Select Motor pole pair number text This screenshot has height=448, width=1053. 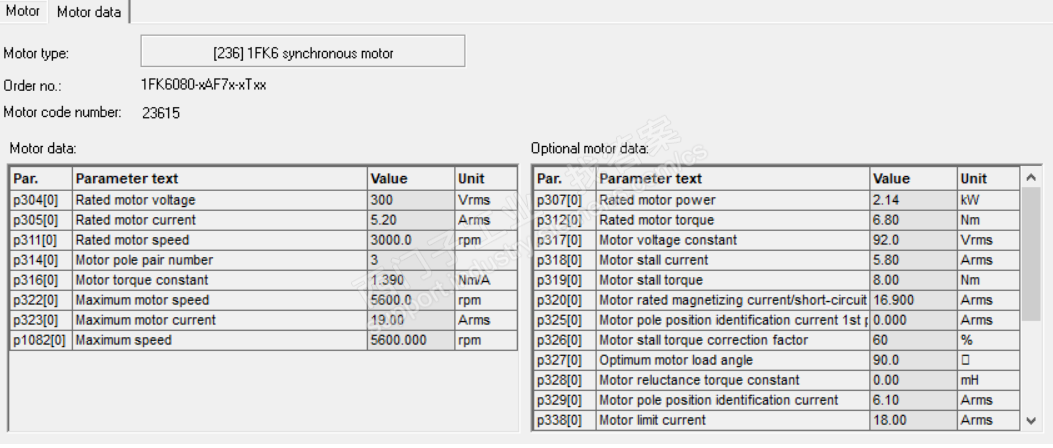[x=144, y=260]
